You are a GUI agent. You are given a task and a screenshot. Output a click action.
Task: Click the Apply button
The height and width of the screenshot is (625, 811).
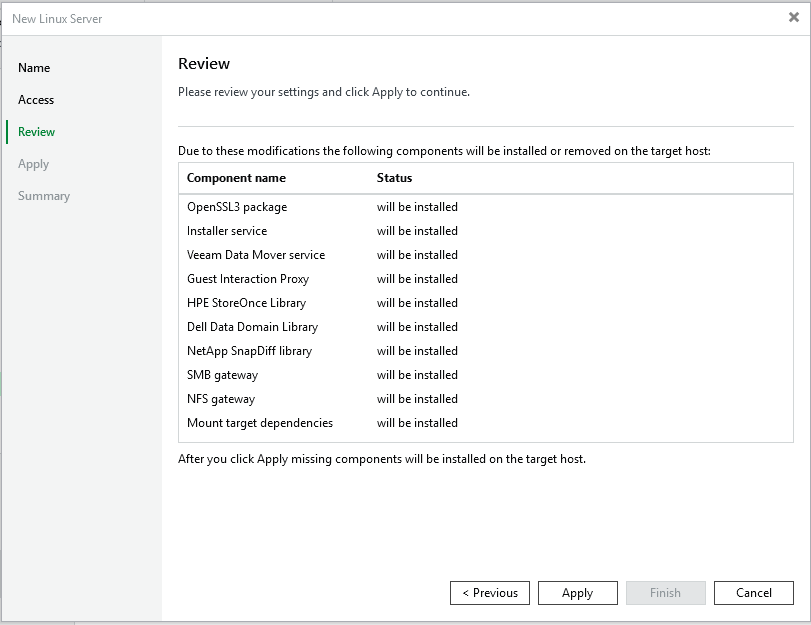[x=577, y=593]
